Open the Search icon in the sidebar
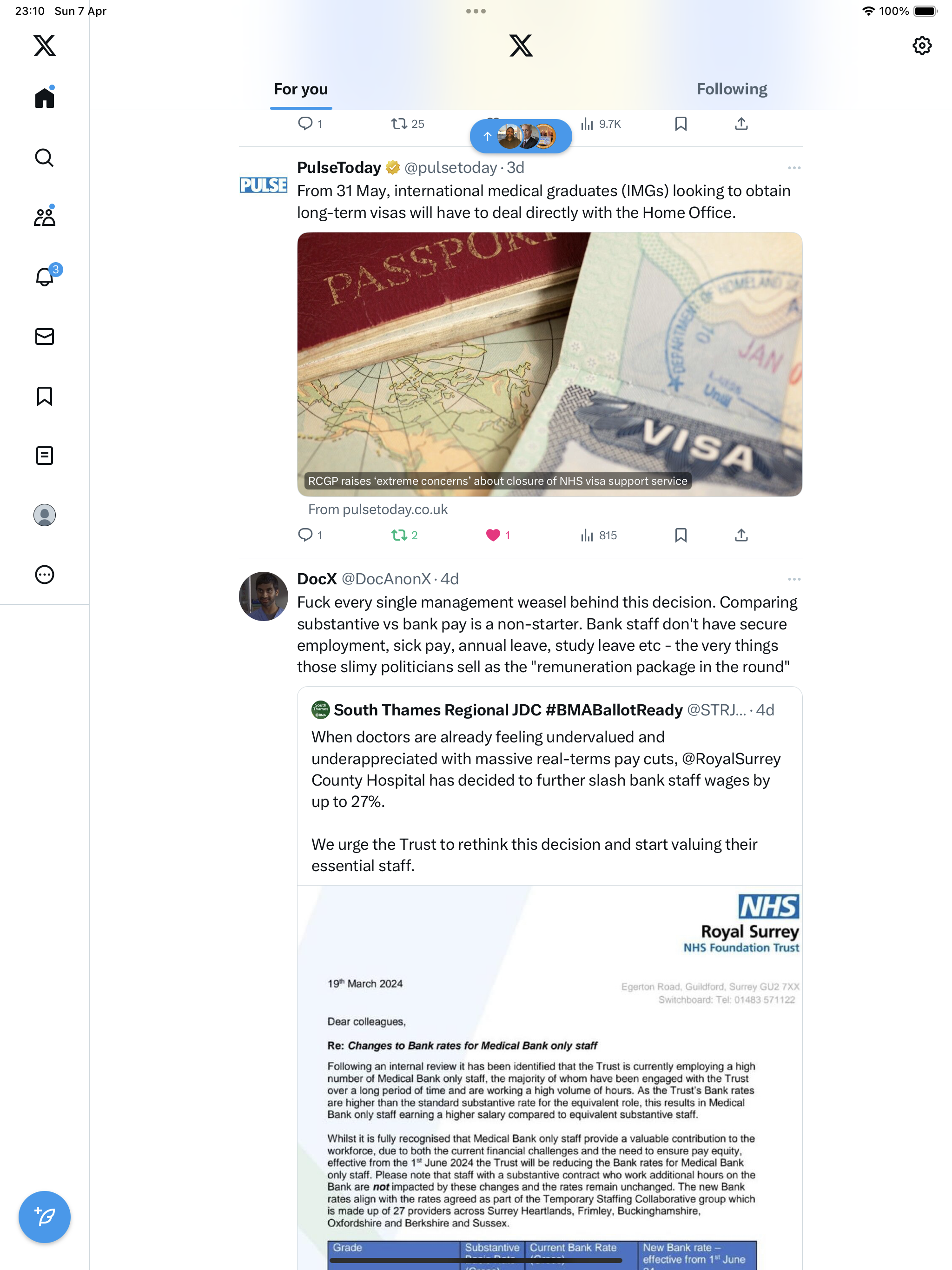The image size is (952, 1270). pyautogui.click(x=44, y=157)
